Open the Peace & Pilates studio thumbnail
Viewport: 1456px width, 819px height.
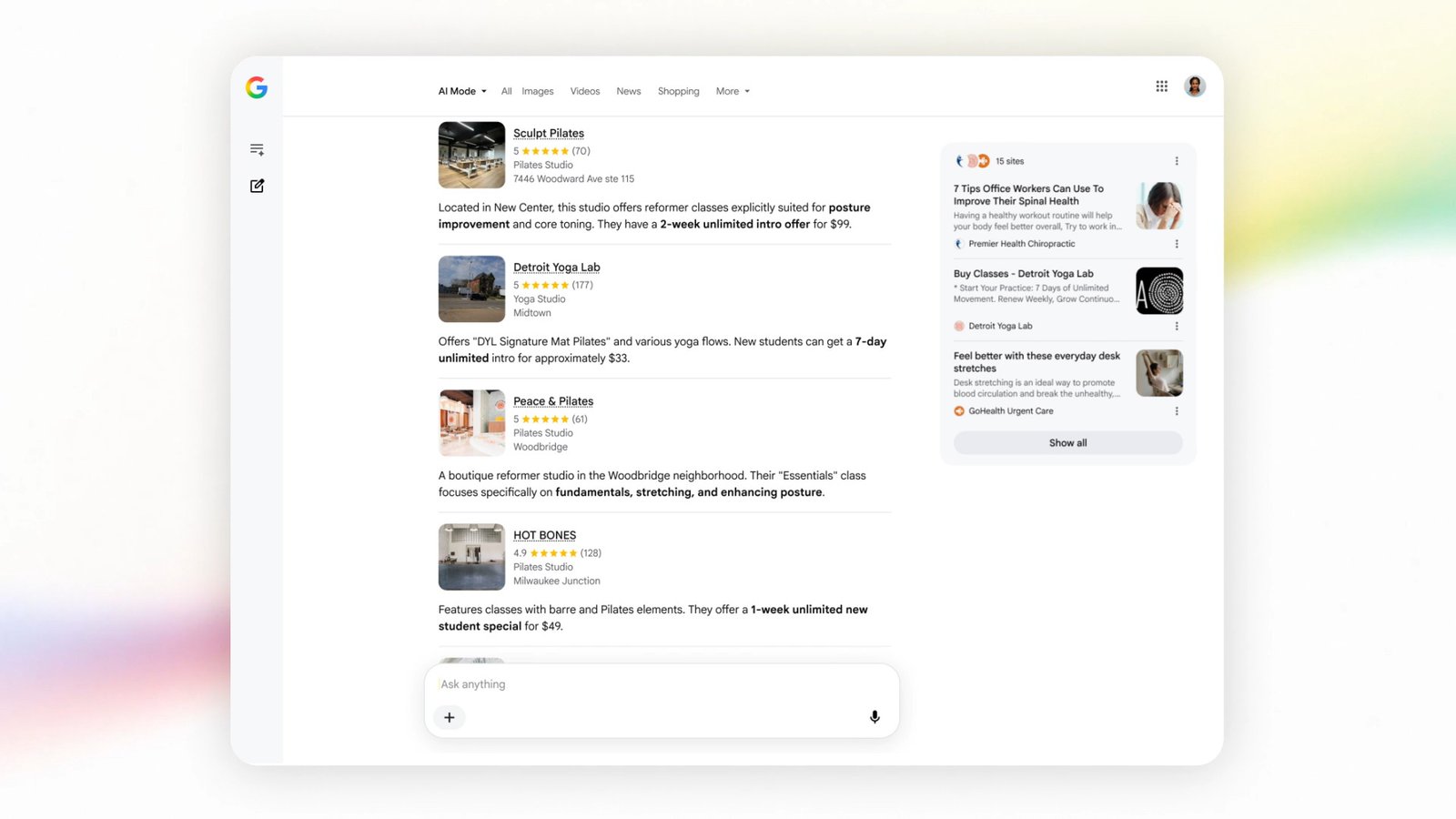[471, 423]
